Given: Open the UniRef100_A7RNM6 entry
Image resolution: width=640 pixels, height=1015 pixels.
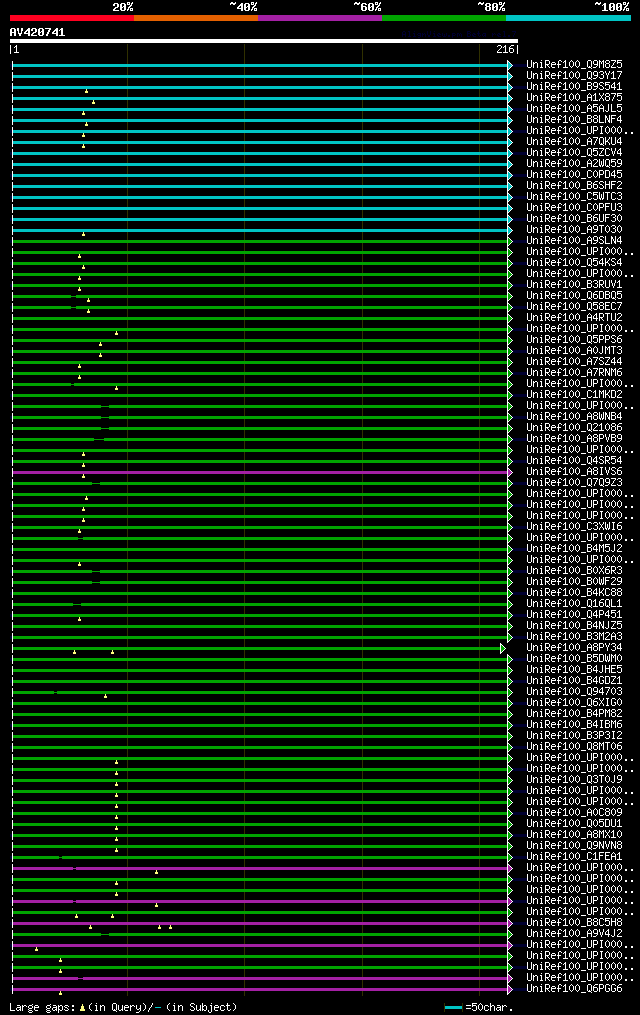Looking at the screenshot, I should [574, 373].
